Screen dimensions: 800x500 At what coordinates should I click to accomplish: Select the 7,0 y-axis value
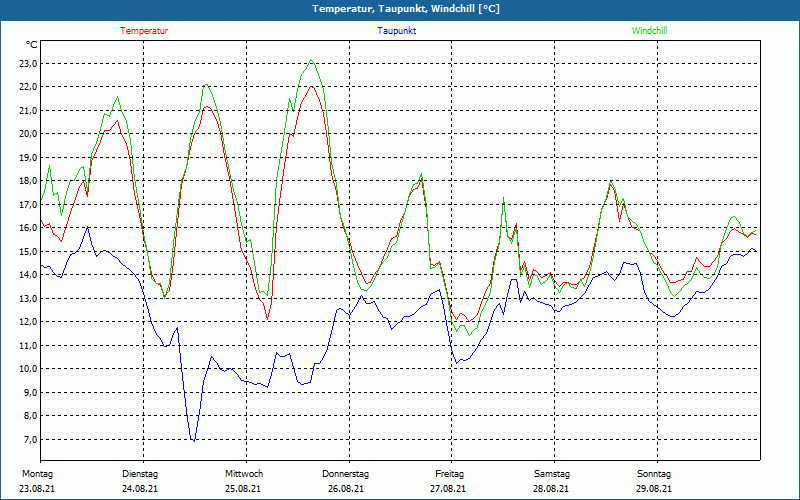(x=30, y=439)
